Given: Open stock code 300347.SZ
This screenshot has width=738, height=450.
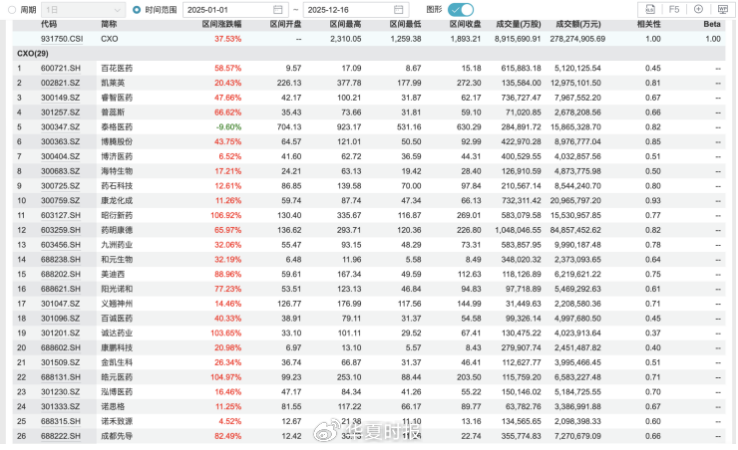Looking at the screenshot, I should tap(60, 127).
